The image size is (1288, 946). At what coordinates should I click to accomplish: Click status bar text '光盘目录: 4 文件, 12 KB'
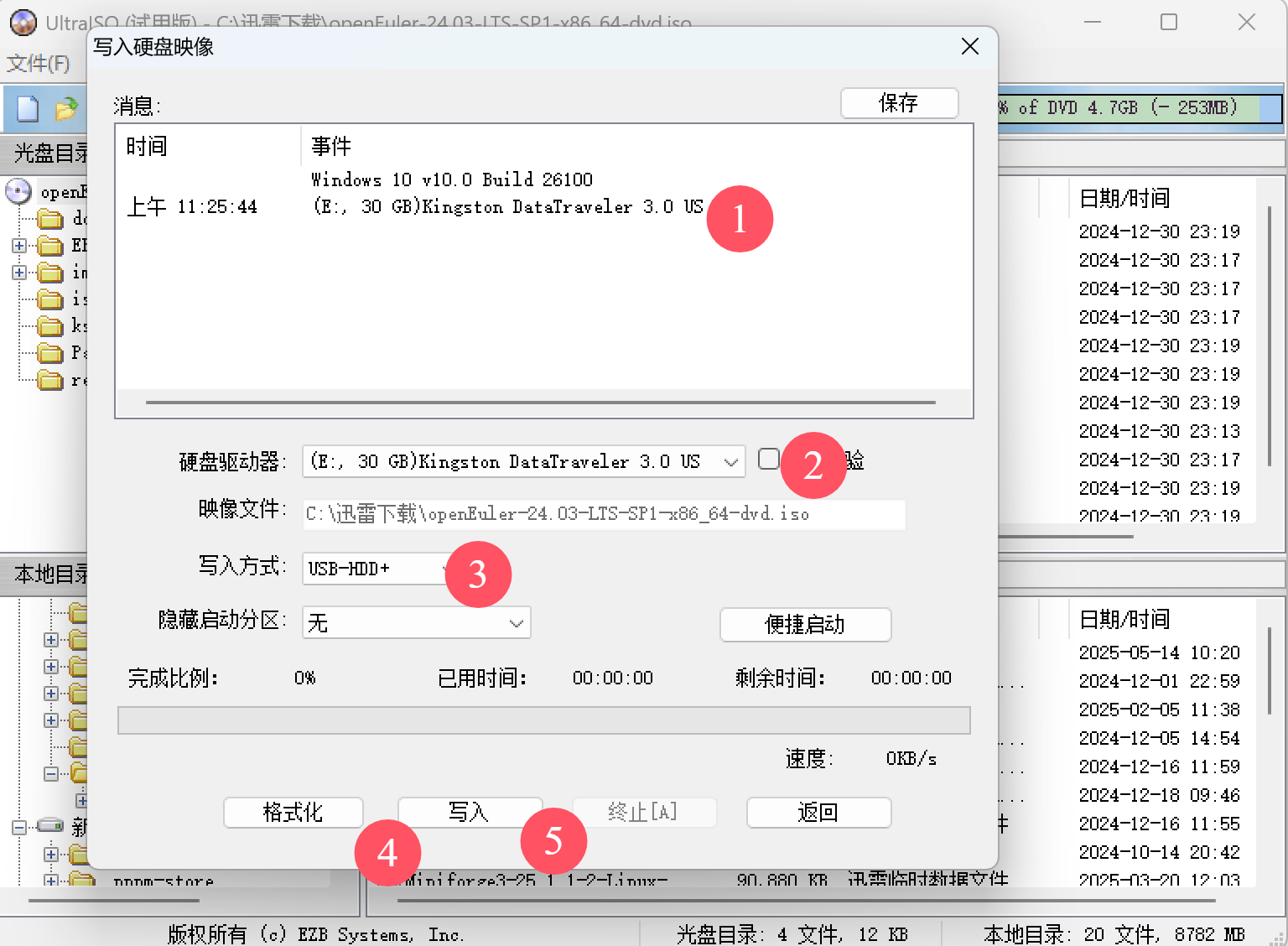point(792,933)
